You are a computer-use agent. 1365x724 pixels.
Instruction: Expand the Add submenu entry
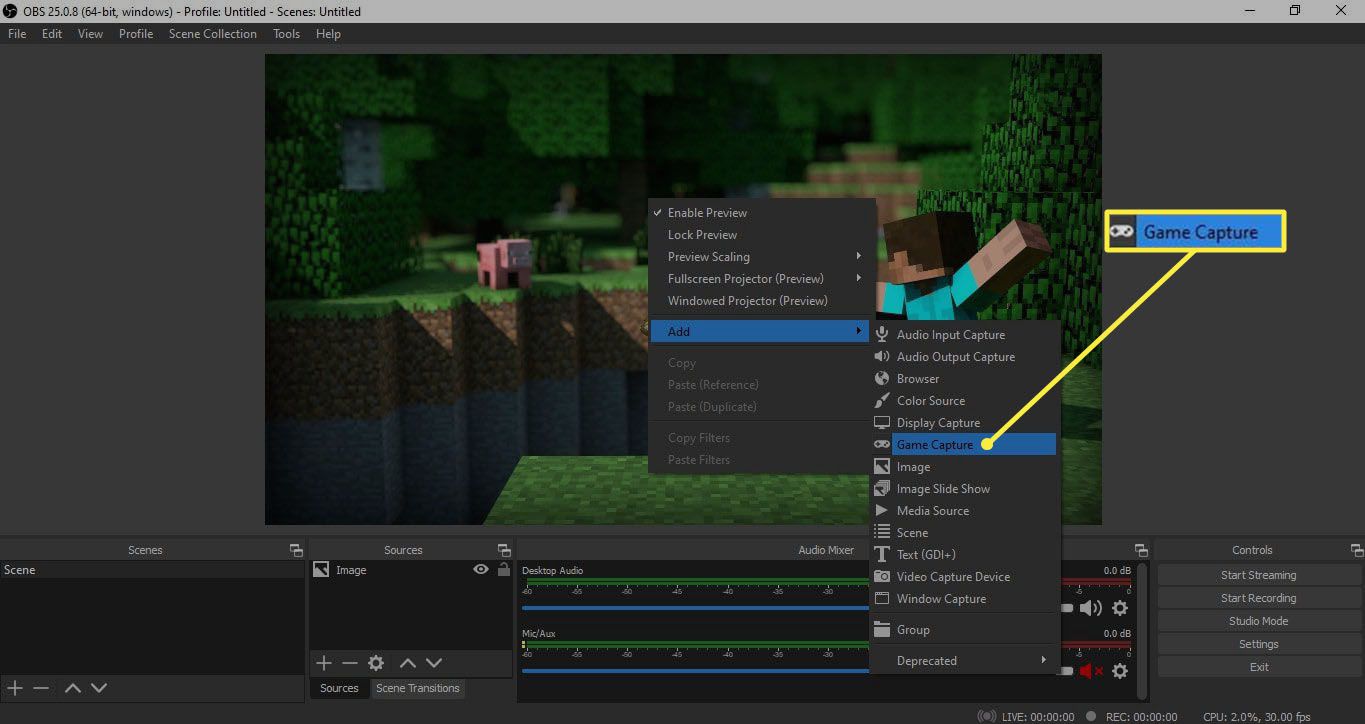(759, 331)
